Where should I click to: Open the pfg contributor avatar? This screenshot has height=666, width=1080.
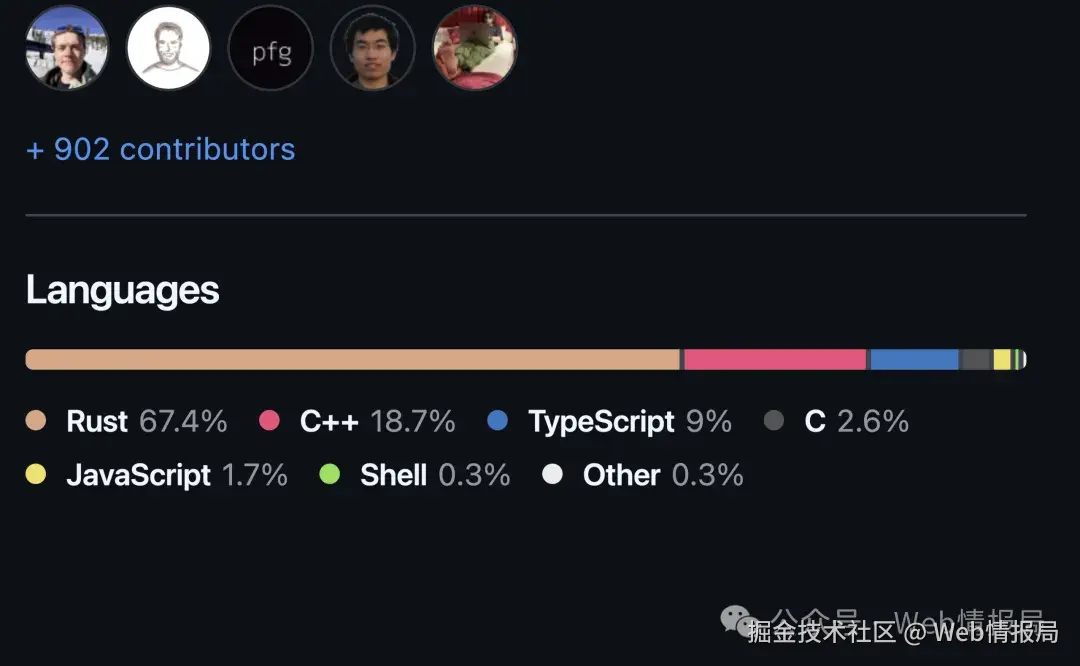pos(271,48)
